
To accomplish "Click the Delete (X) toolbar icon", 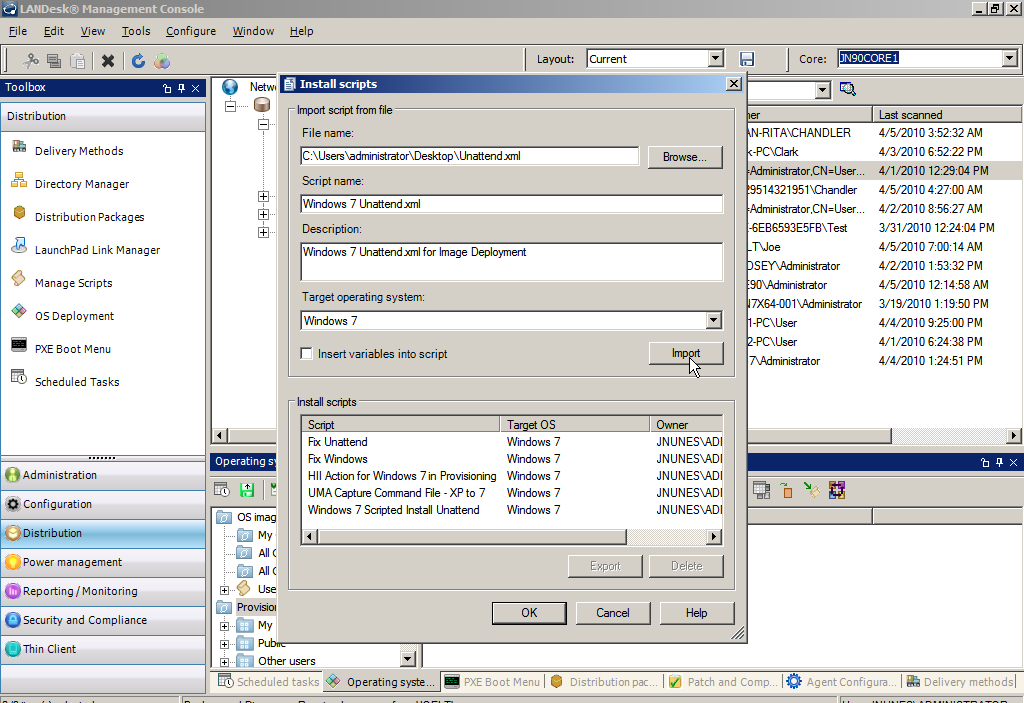I will point(108,61).
